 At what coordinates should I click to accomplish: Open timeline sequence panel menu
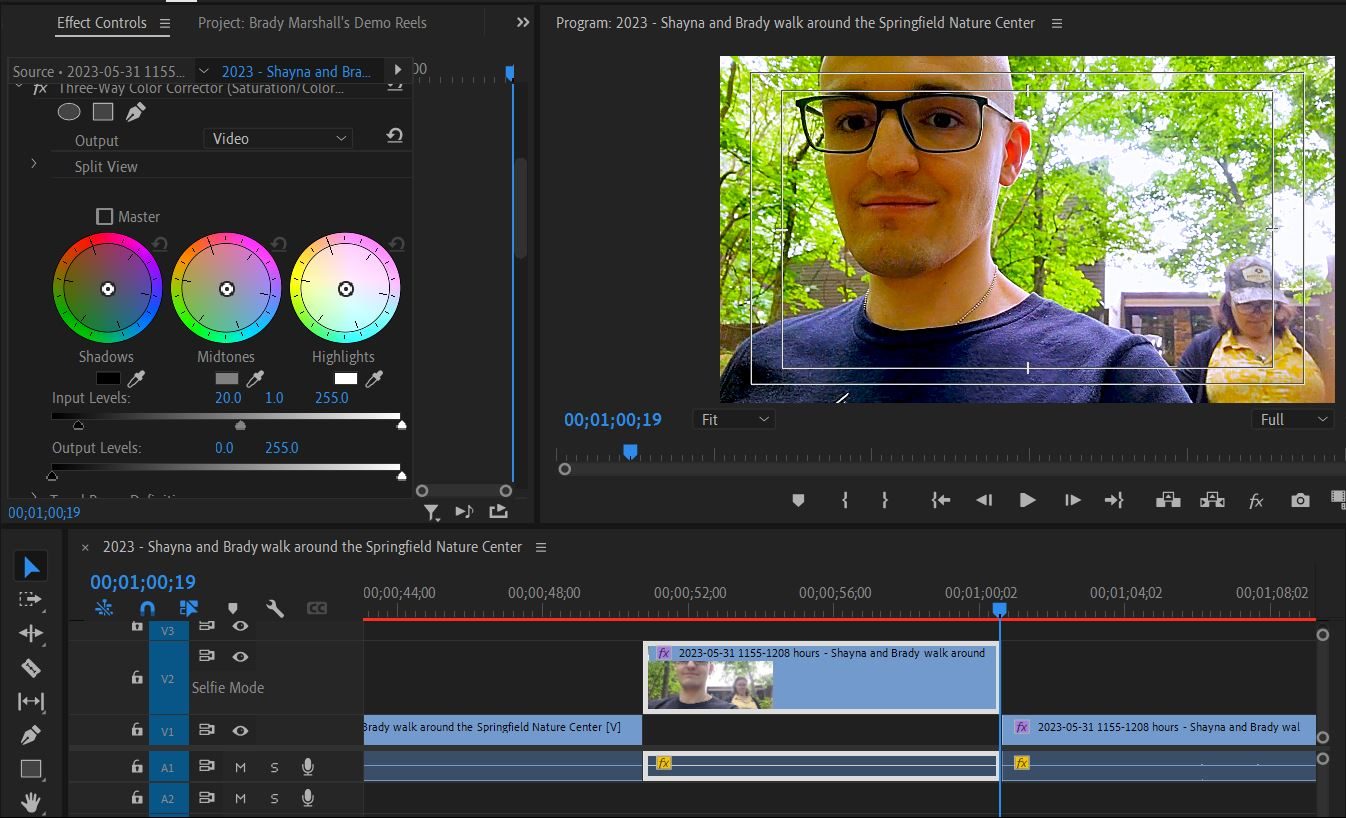pos(541,547)
